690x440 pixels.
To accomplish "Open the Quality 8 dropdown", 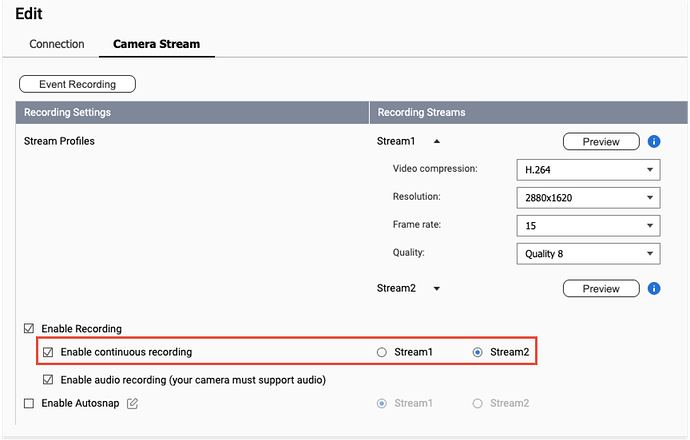I will [x=588, y=254].
